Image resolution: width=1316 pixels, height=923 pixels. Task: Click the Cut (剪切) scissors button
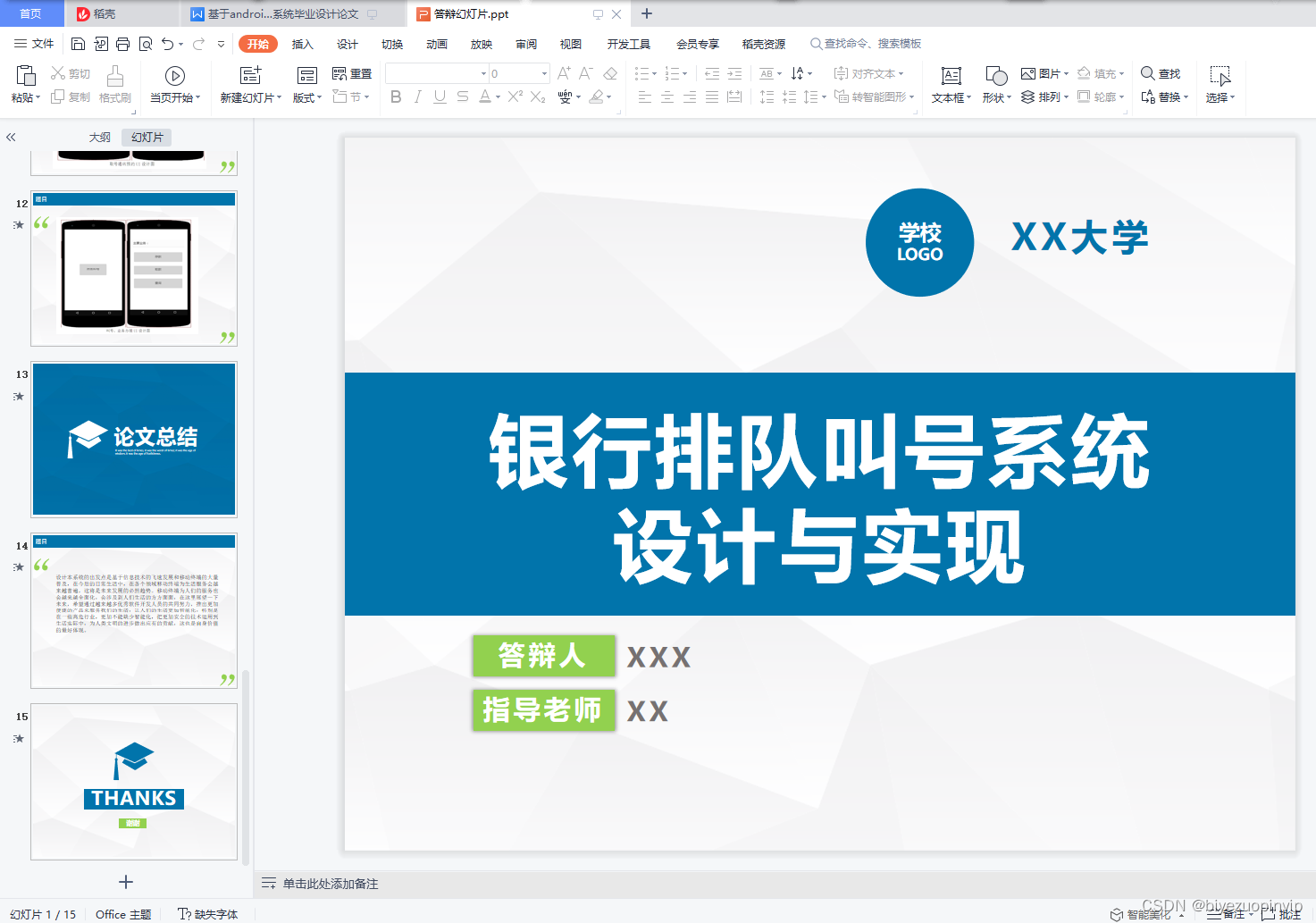[70, 73]
